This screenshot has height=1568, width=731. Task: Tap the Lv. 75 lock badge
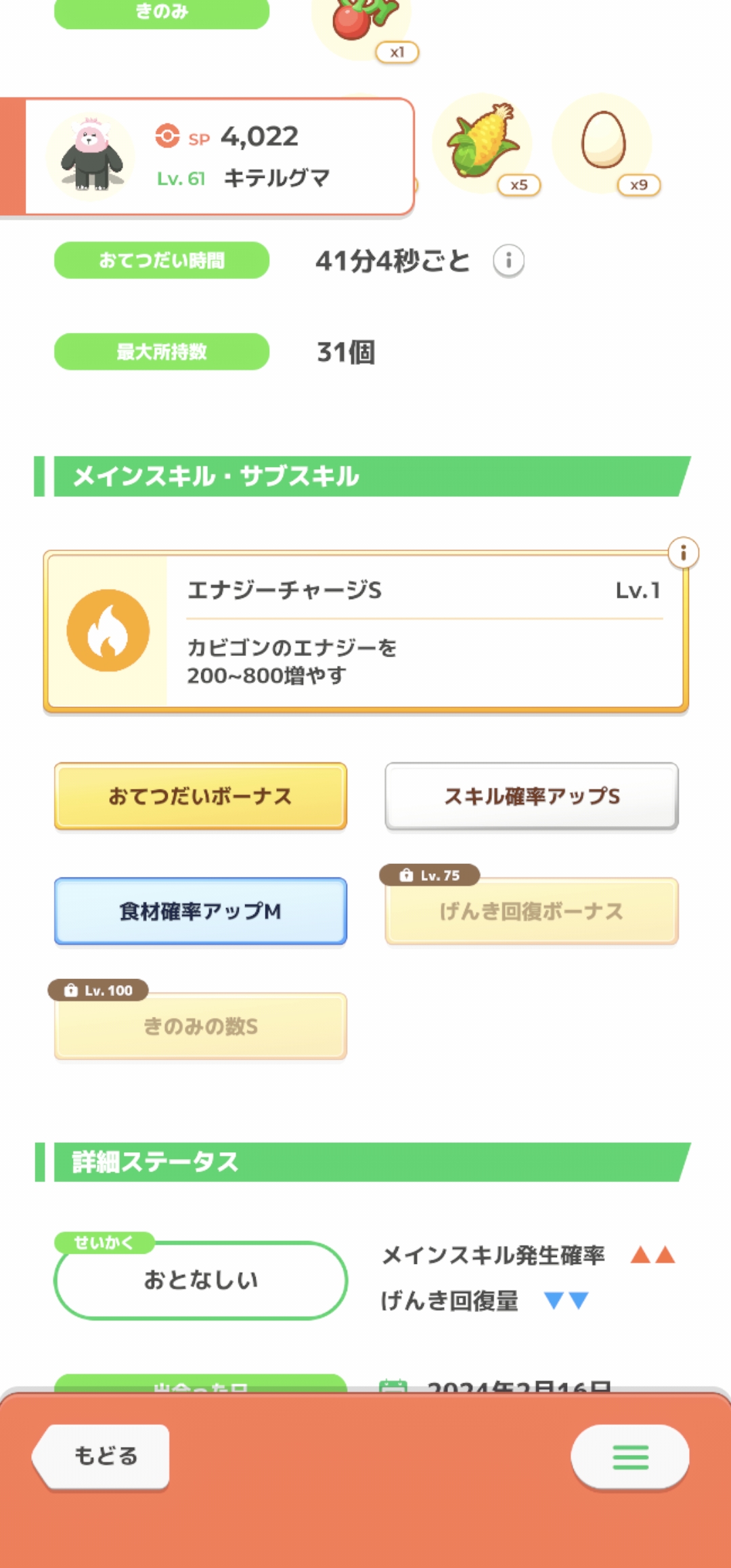(430, 875)
